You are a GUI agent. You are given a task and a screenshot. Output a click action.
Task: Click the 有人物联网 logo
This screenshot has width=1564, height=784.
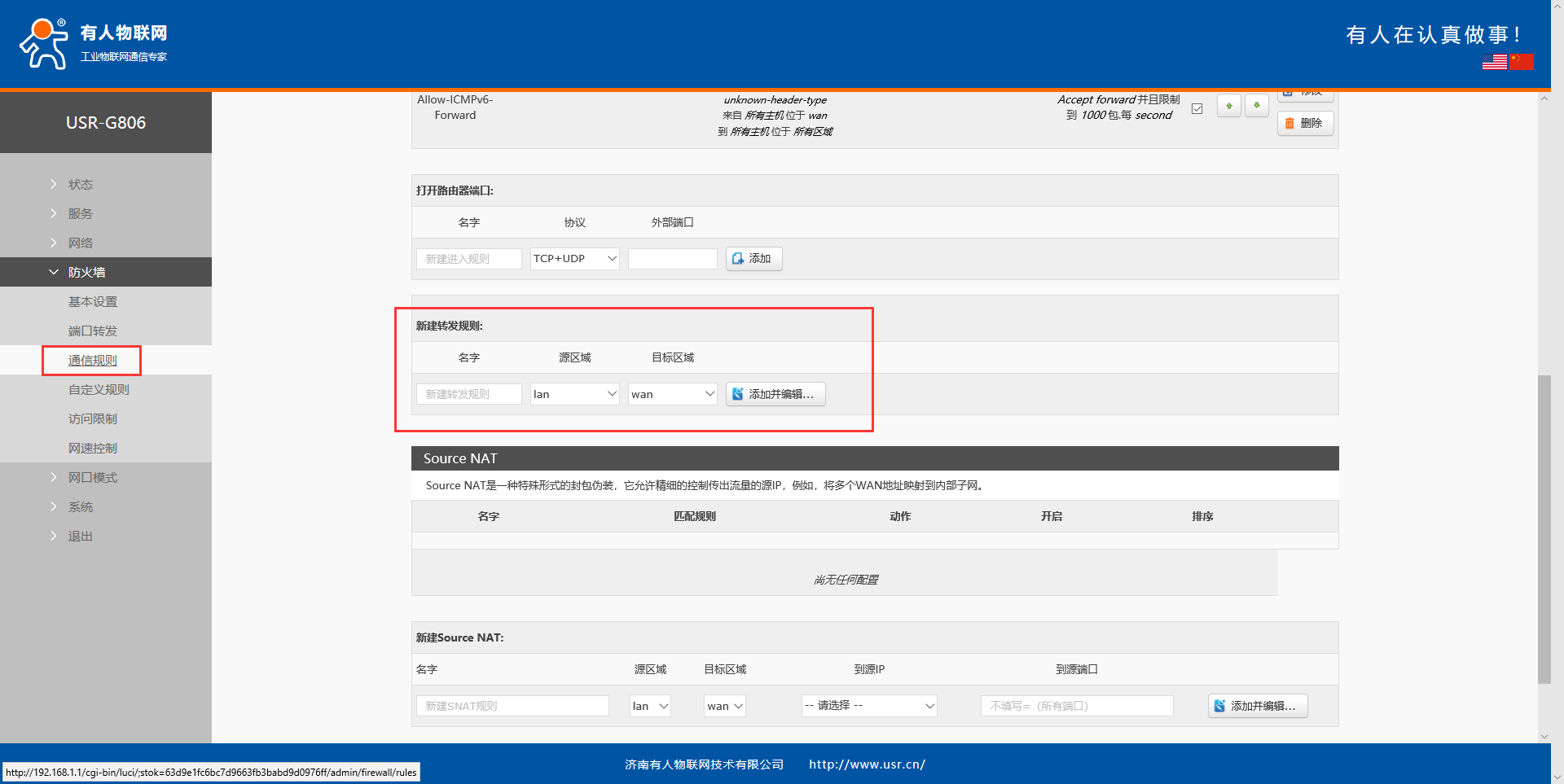coord(93,44)
